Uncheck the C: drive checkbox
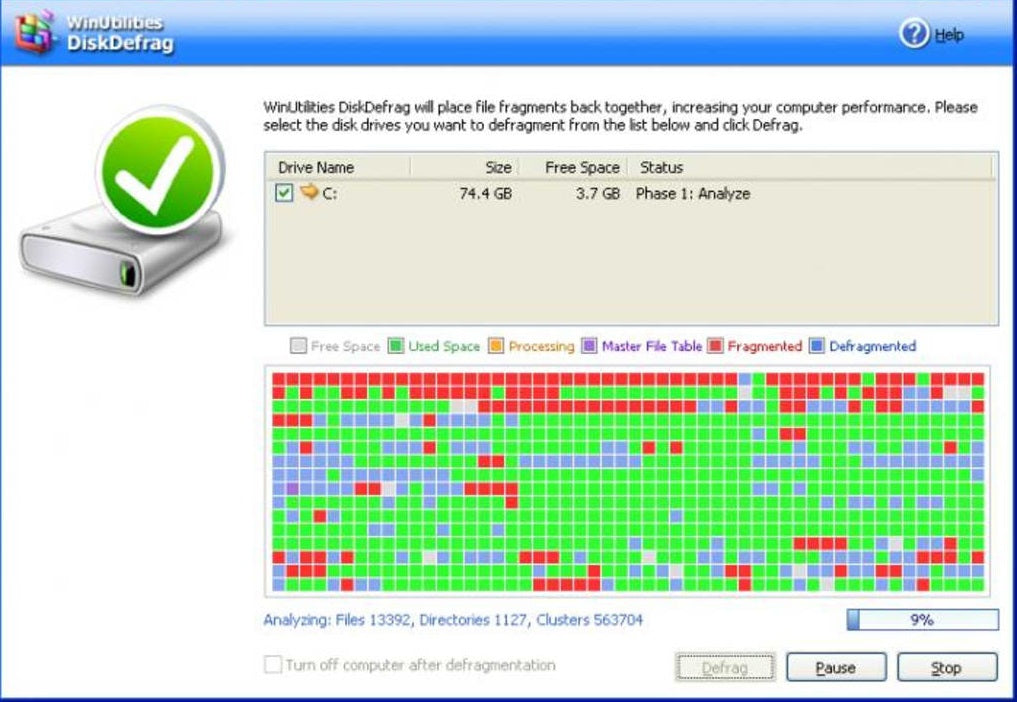 pyautogui.click(x=285, y=193)
